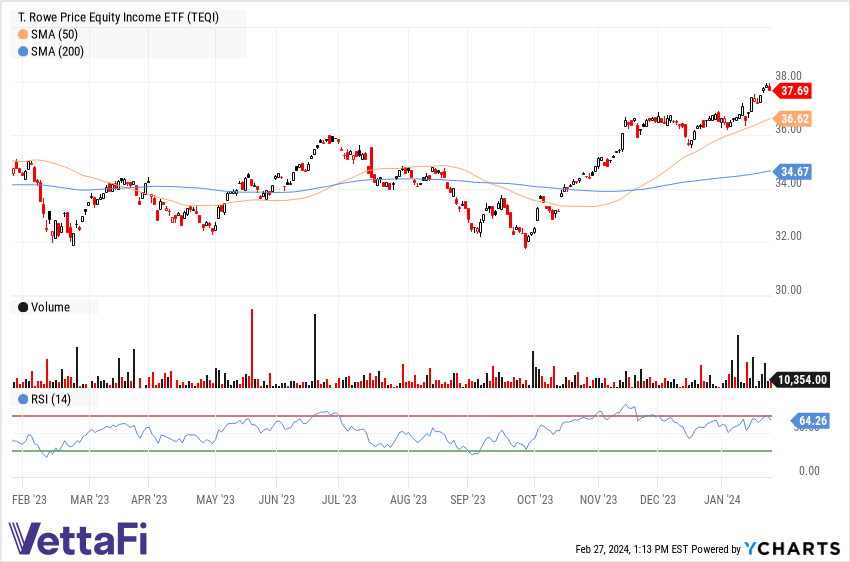Viewport: 850px width, 562px height.
Task: Click the red 37.69 last price tag
Action: [792, 91]
